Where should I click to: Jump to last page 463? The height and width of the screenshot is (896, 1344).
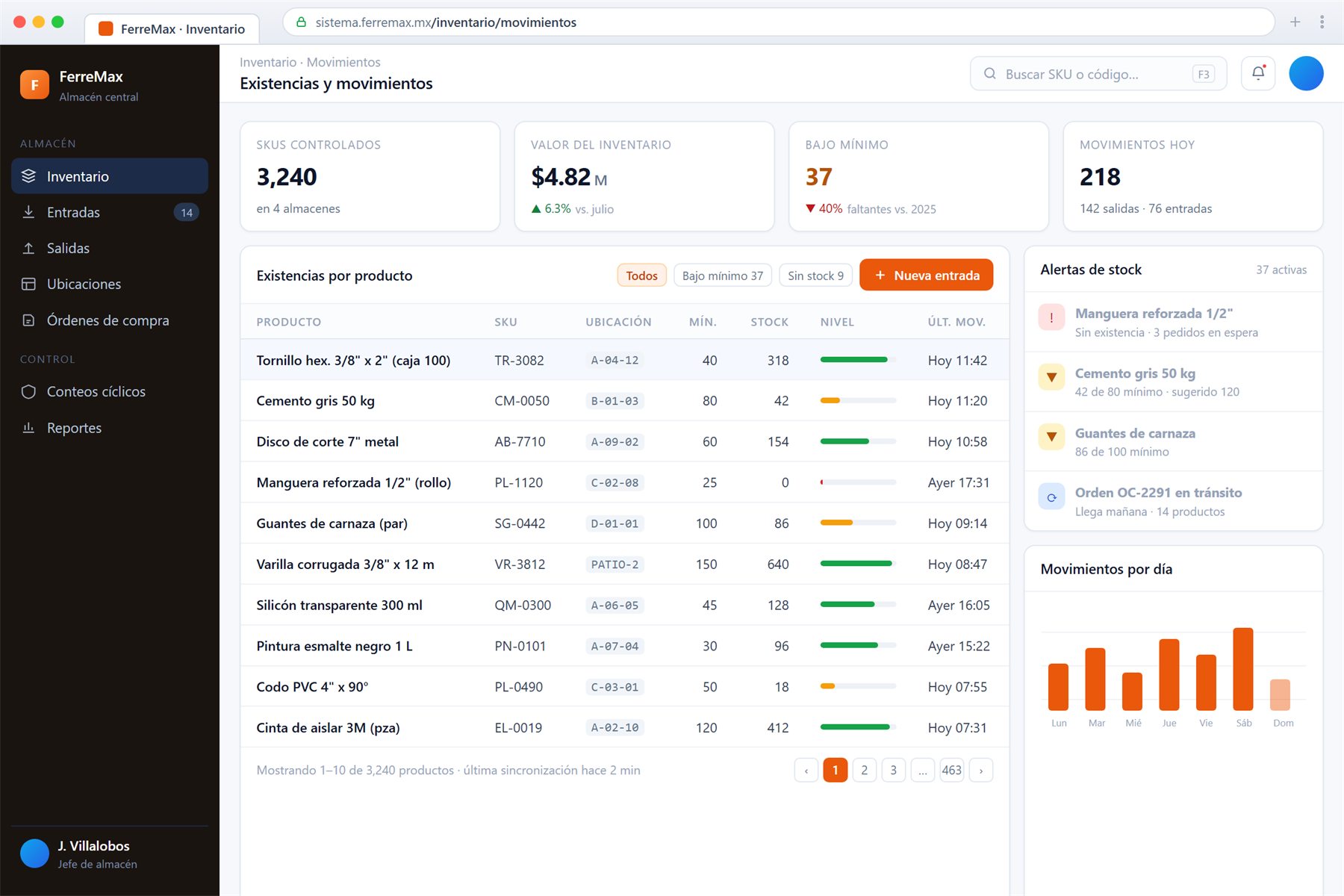pos(952,770)
